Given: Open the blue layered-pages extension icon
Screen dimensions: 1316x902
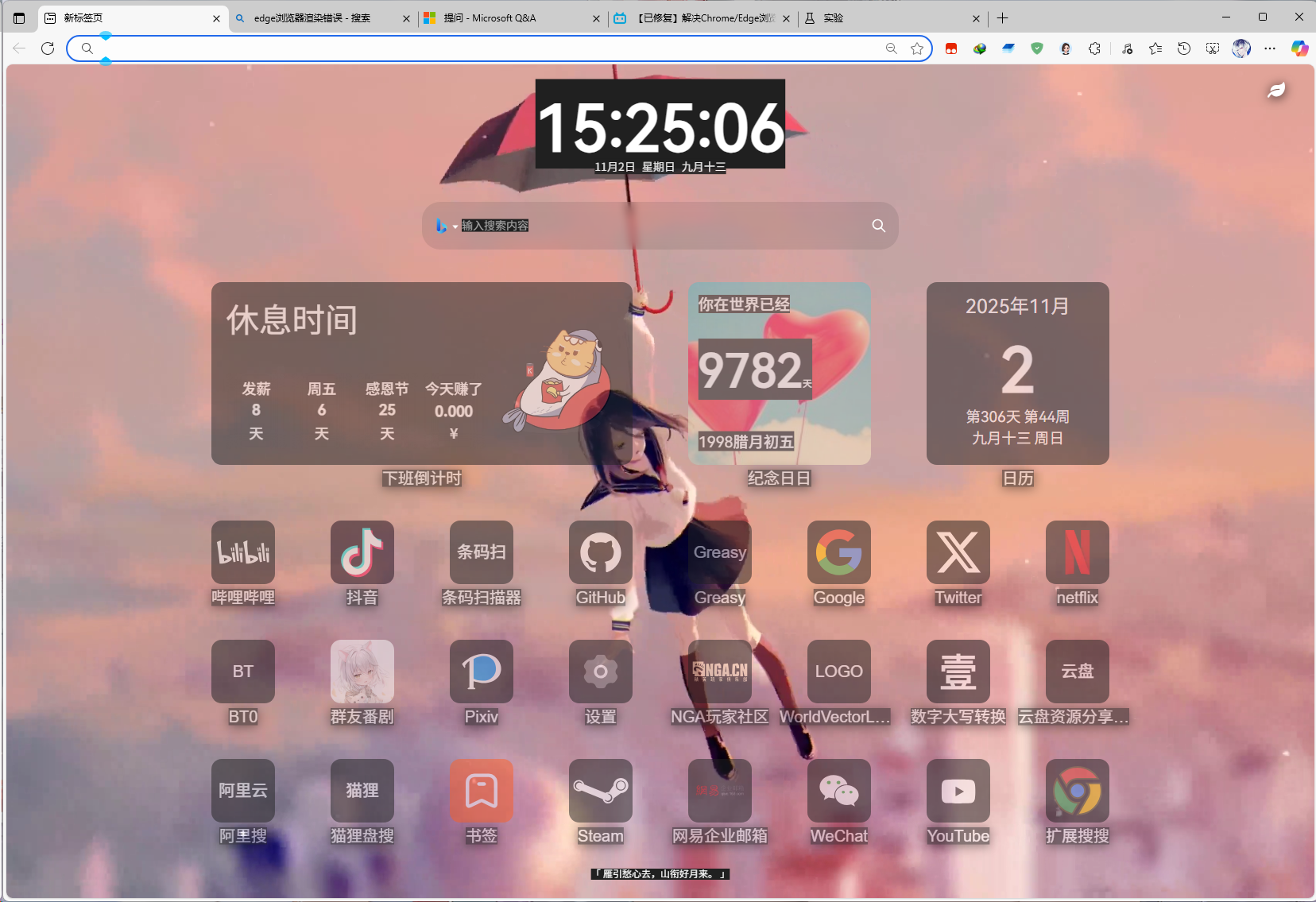Looking at the screenshot, I should point(1008,48).
